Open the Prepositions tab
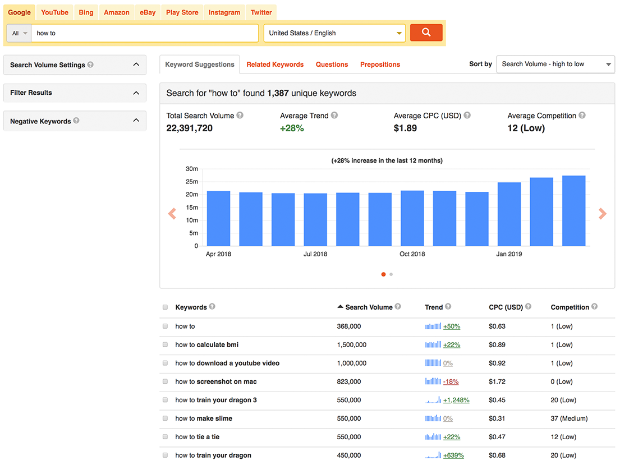 tap(380, 64)
